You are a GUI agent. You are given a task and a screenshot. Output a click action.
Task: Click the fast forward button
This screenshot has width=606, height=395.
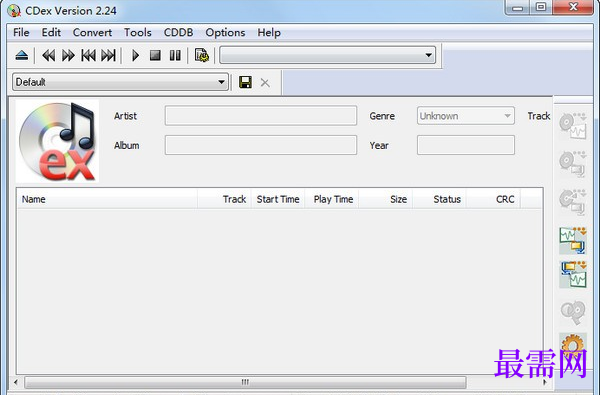(68, 55)
